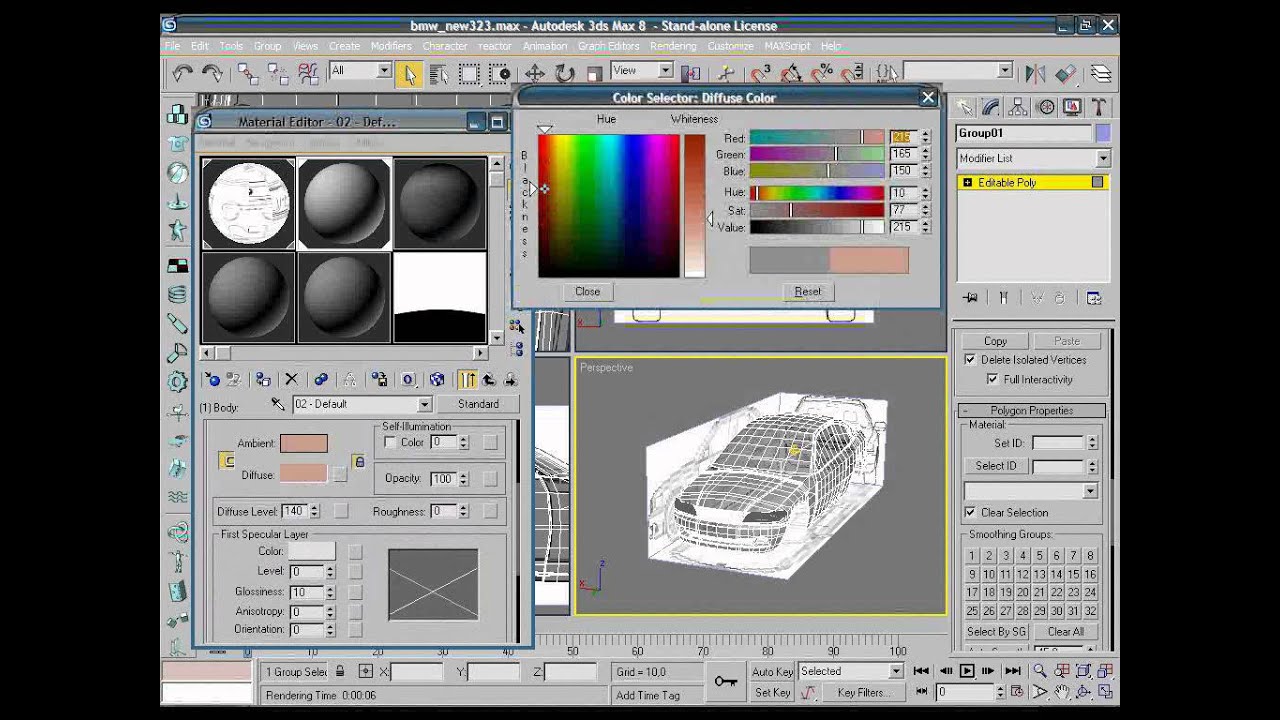This screenshot has width=1280, height=720.
Task: Click the Clear All smoothing button
Action: pyautogui.click(x=1066, y=632)
